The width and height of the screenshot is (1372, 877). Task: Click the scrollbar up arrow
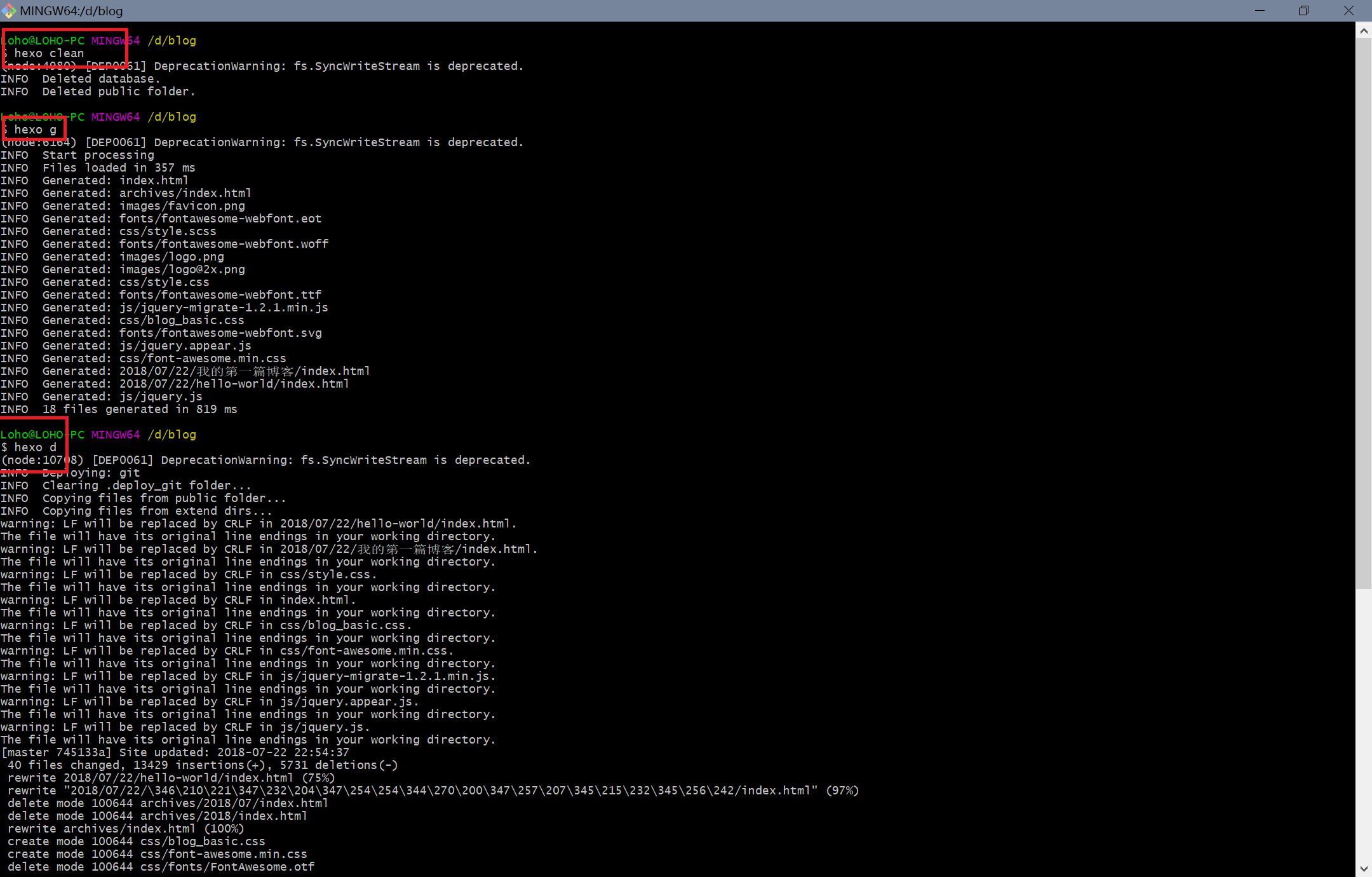point(1364,31)
